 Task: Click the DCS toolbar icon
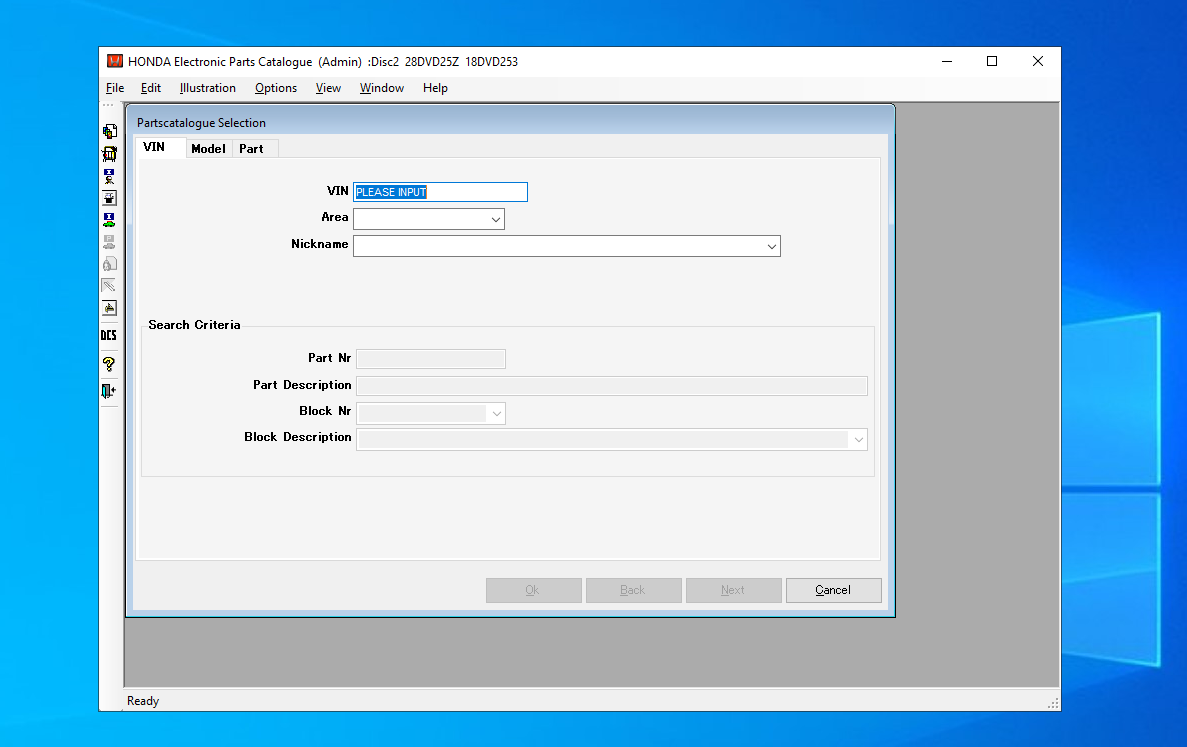coord(109,335)
